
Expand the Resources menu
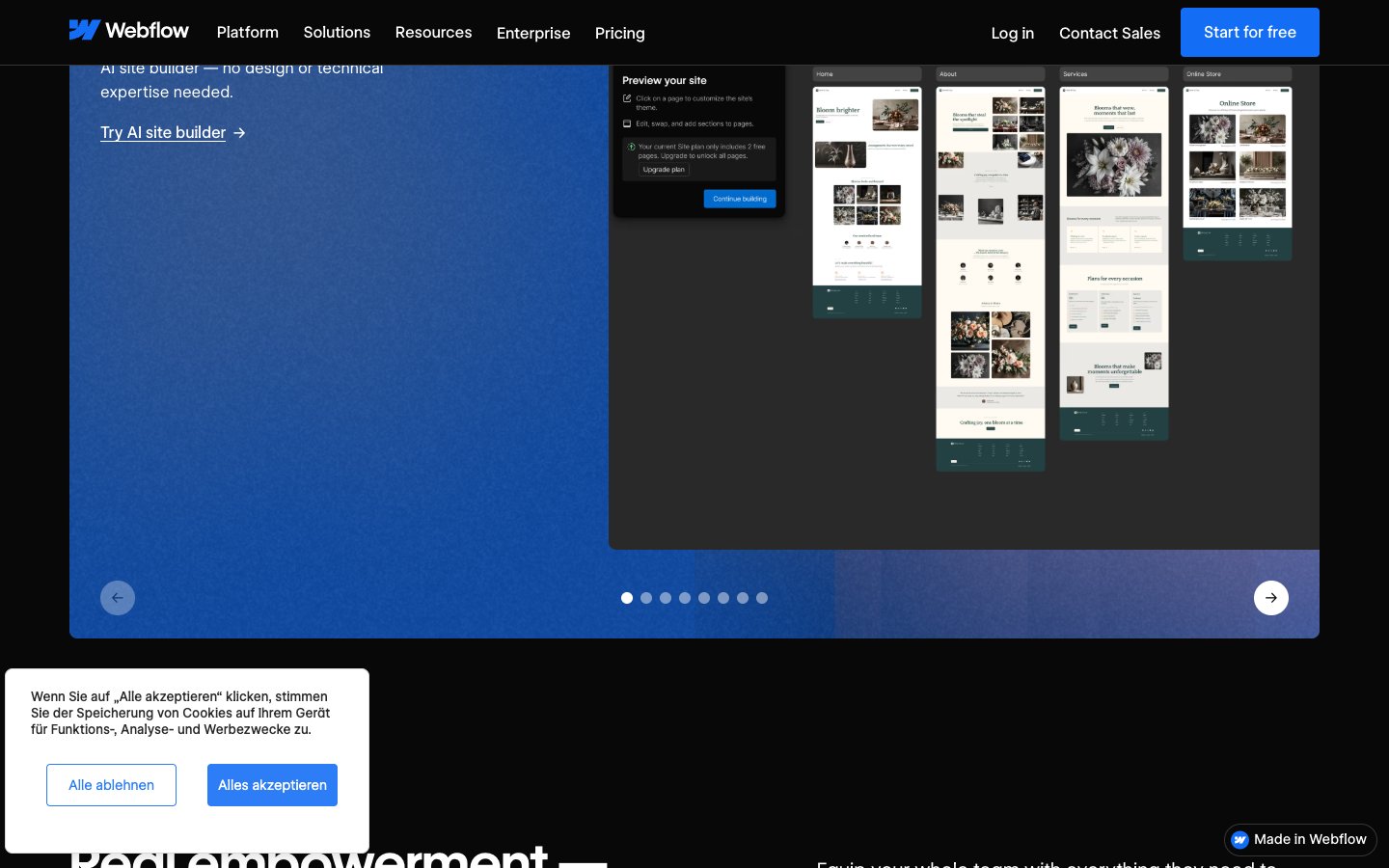(433, 33)
